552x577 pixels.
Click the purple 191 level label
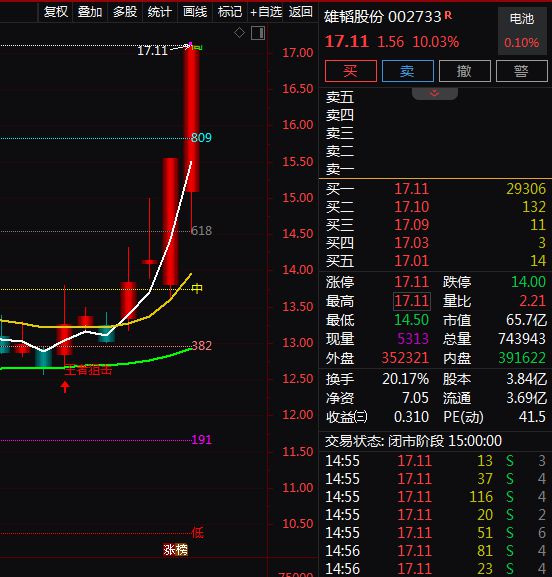tap(201, 440)
